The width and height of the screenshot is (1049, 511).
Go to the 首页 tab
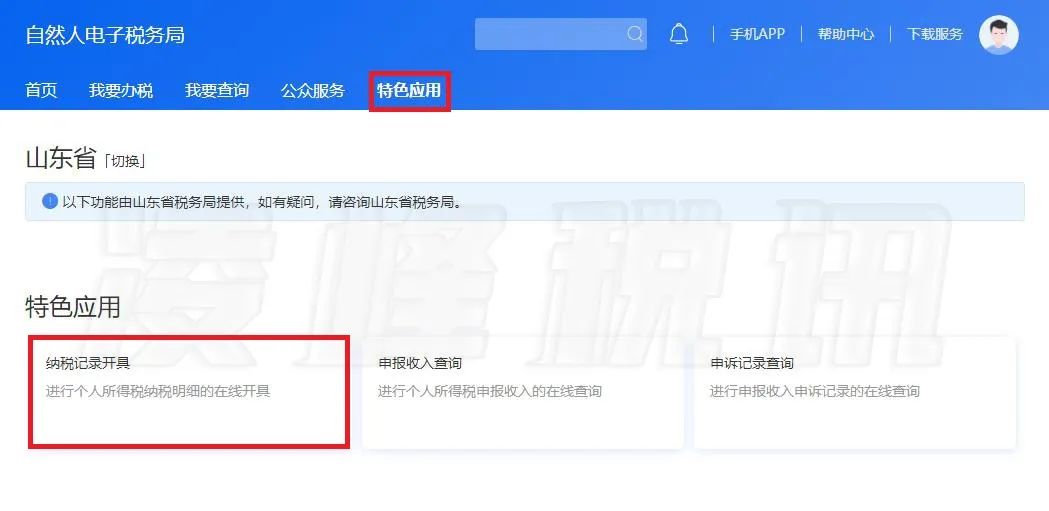[x=41, y=90]
